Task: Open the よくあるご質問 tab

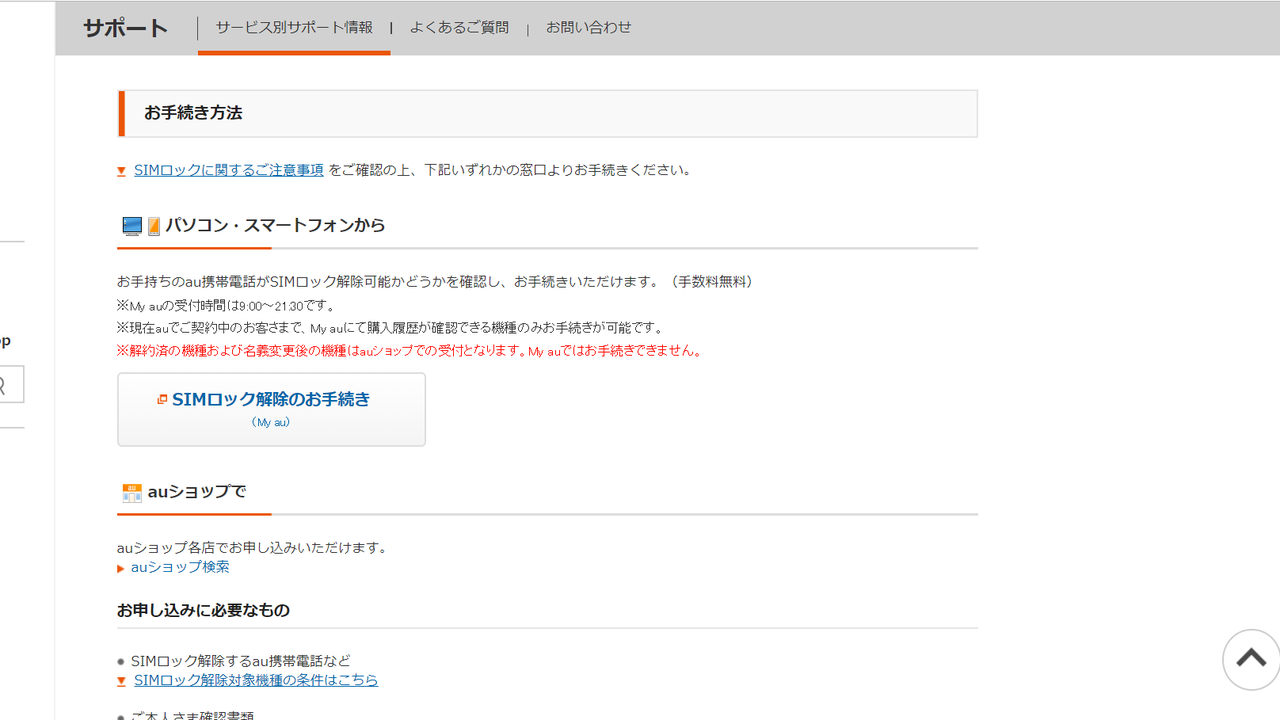Action: coord(459,28)
